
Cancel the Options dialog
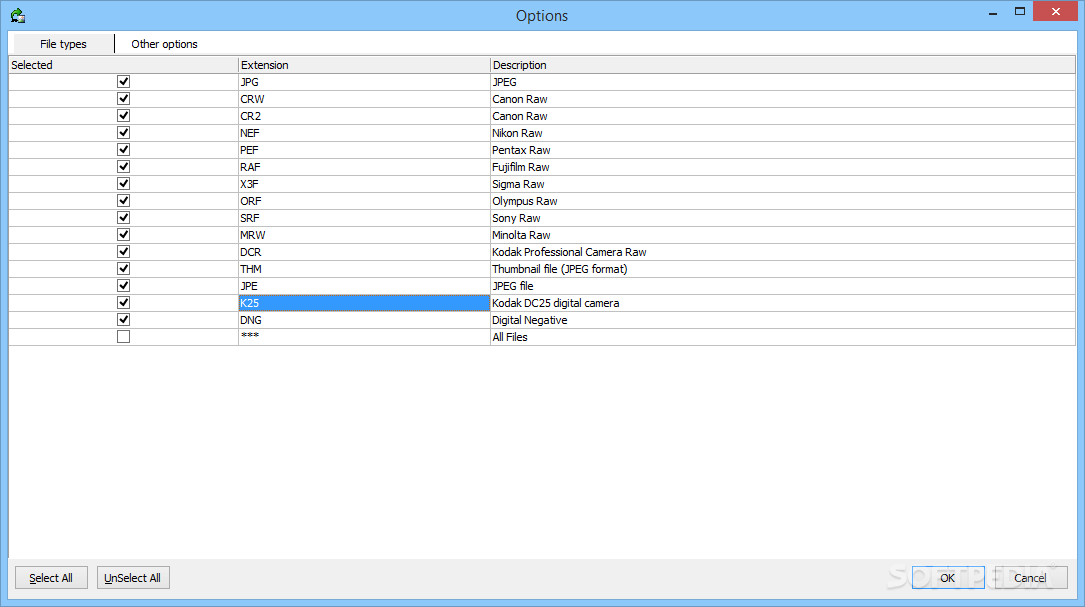[1030, 578]
